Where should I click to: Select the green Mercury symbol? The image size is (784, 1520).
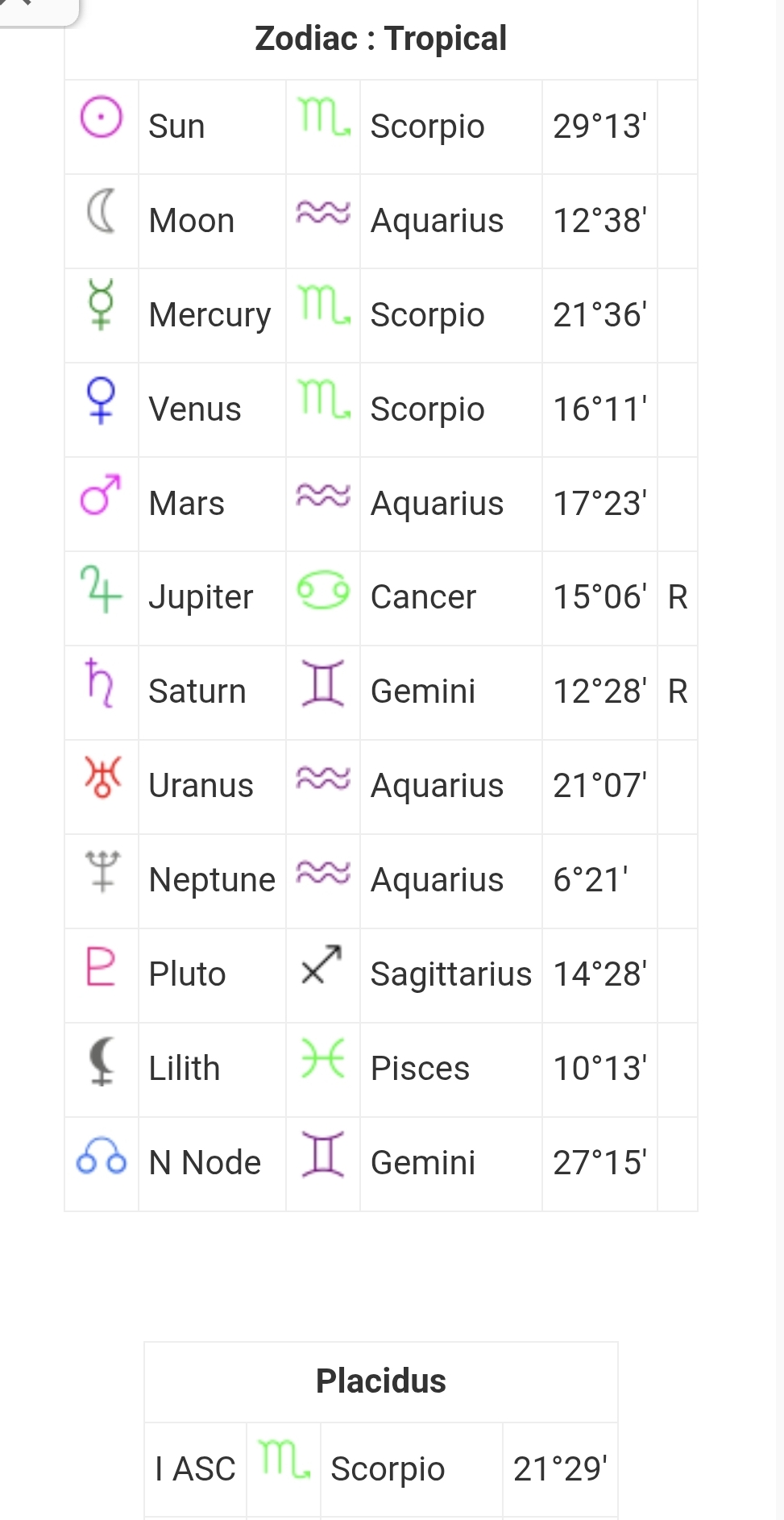point(102,305)
